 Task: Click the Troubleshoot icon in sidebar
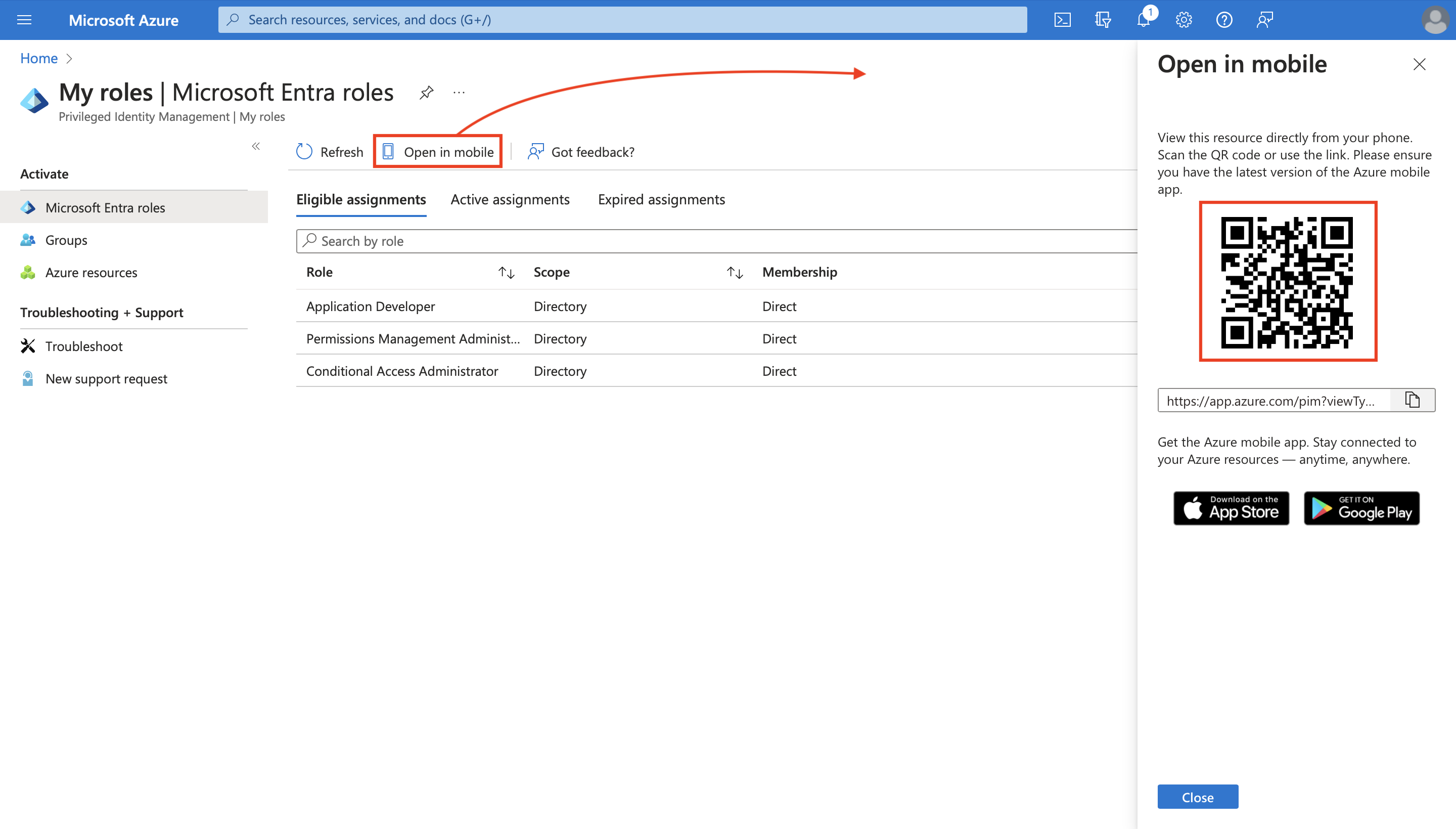coord(28,345)
